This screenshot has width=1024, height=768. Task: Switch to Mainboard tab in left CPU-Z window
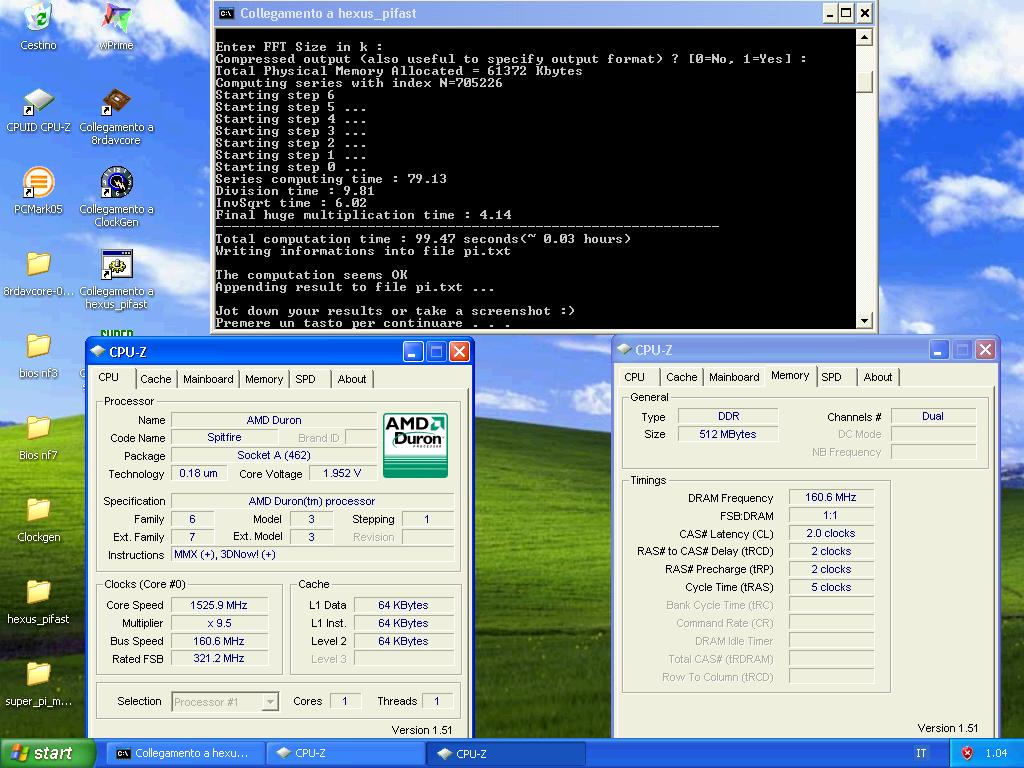208,379
